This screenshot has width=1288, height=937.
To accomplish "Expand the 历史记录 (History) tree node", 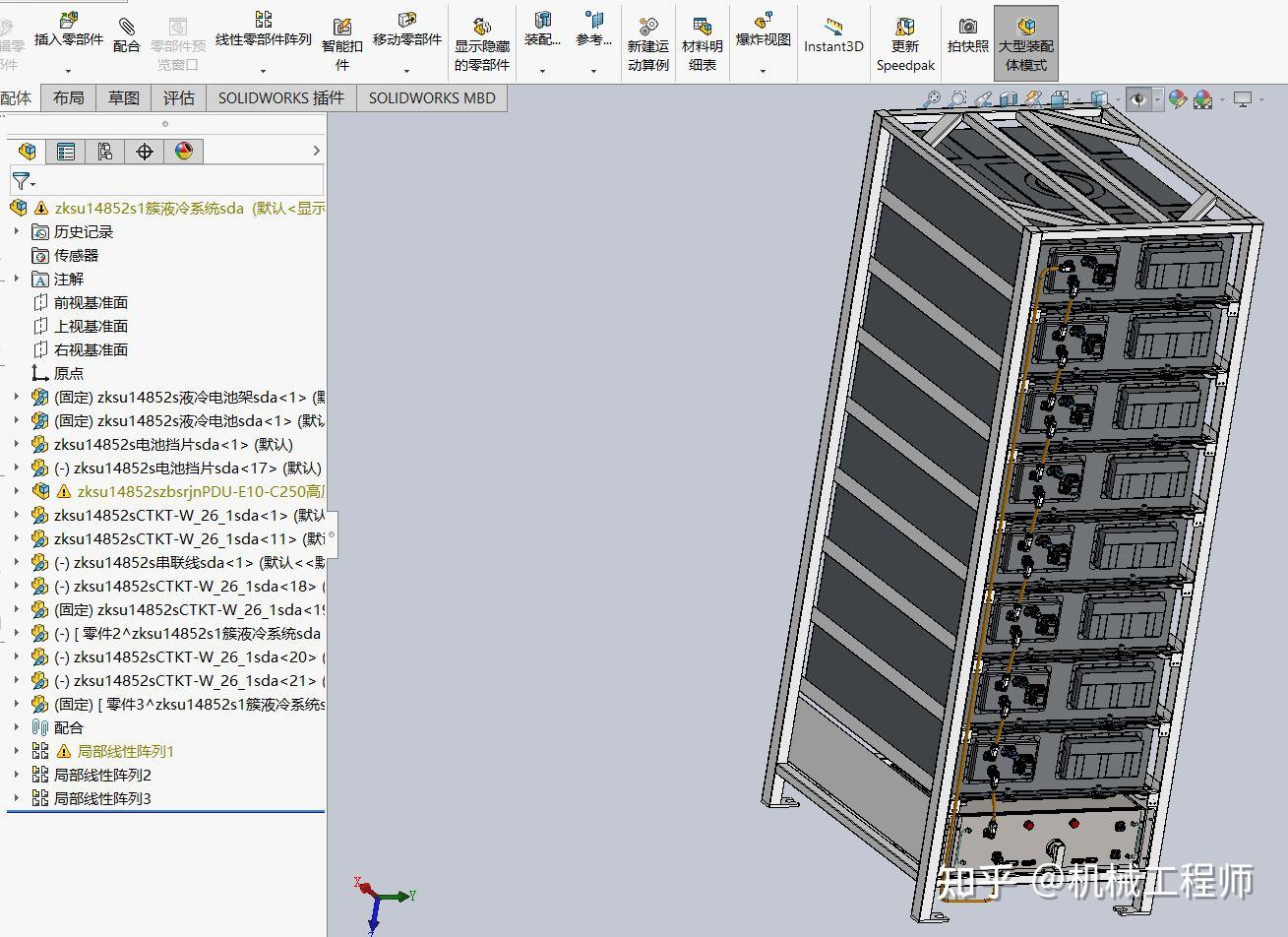I will 17,231.
